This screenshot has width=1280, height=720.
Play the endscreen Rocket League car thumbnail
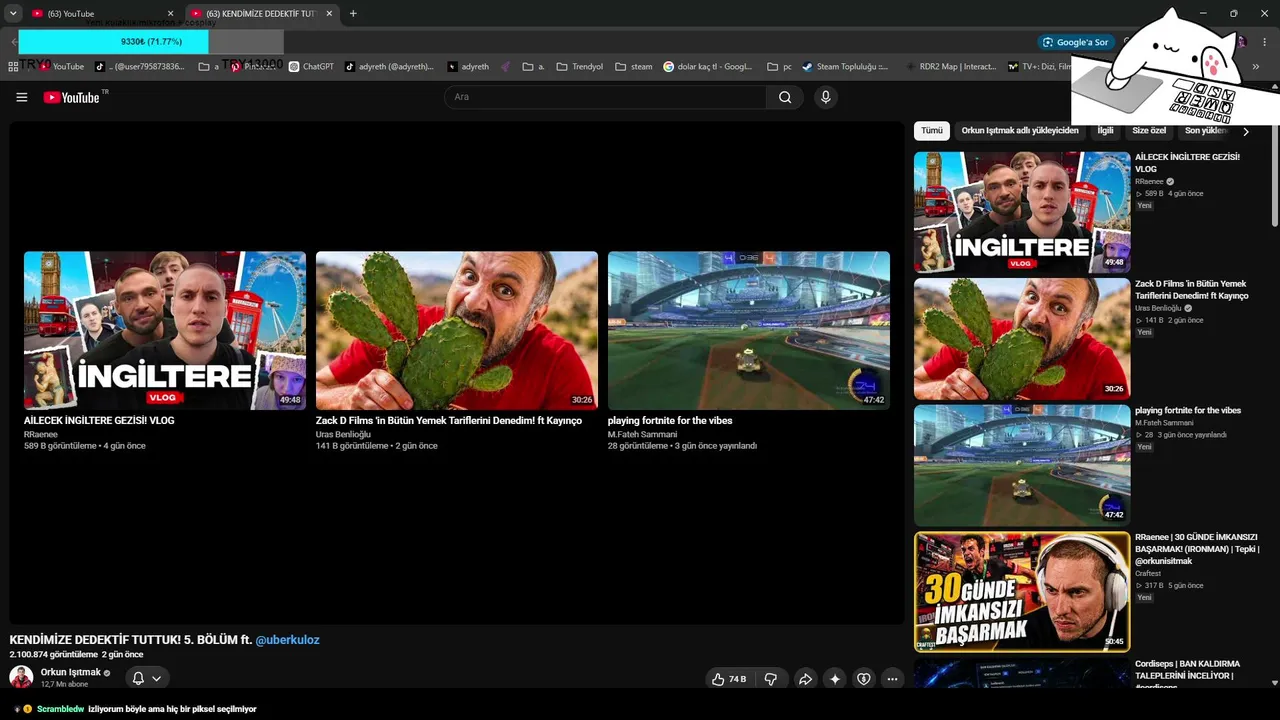pos(749,330)
